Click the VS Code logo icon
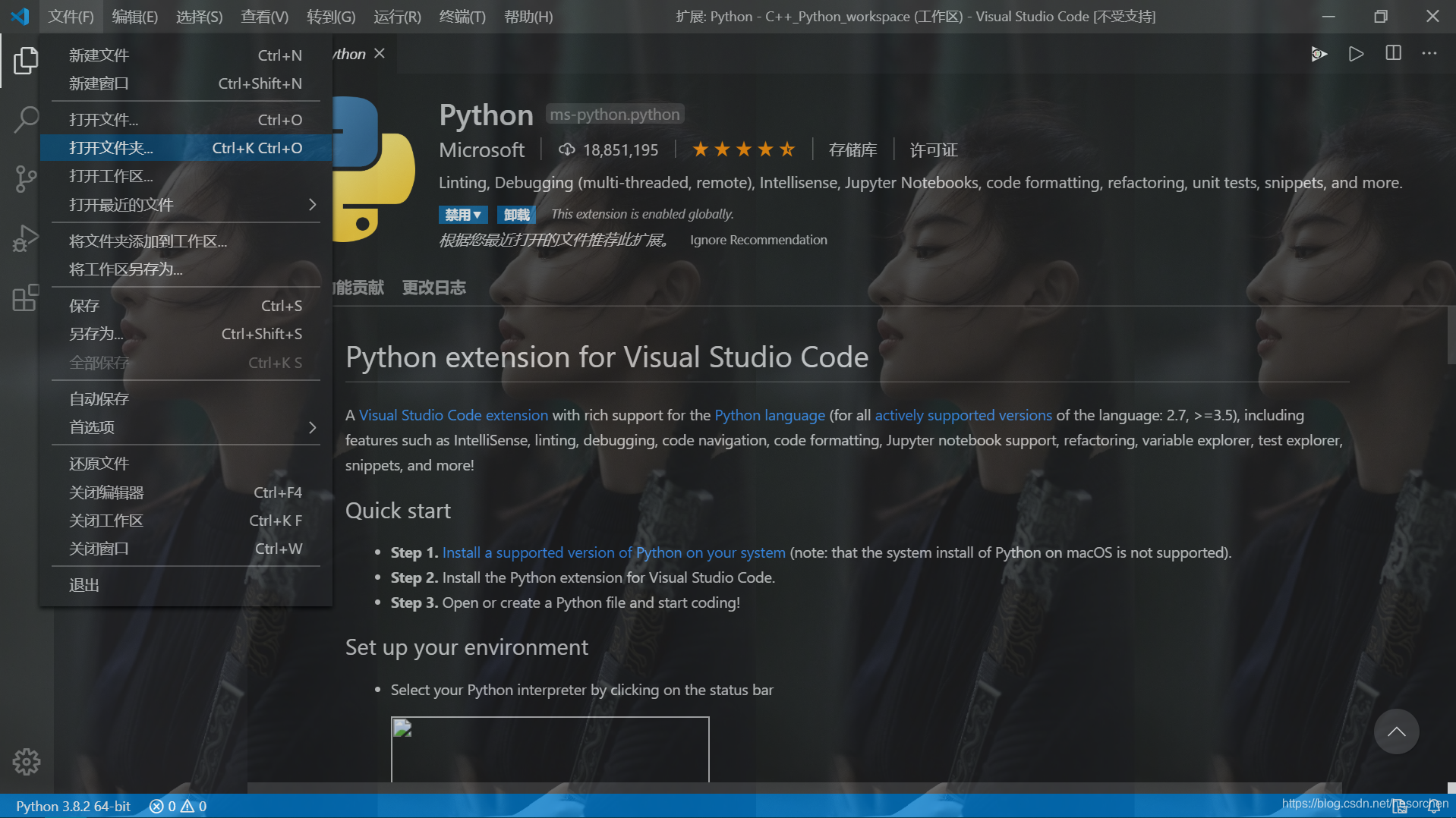 [x=20, y=16]
